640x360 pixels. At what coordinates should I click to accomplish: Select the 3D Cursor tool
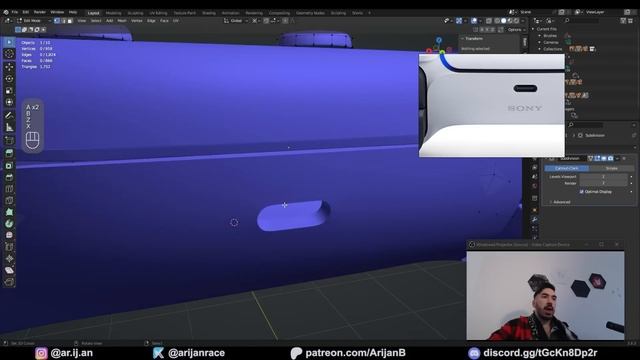click(9, 54)
